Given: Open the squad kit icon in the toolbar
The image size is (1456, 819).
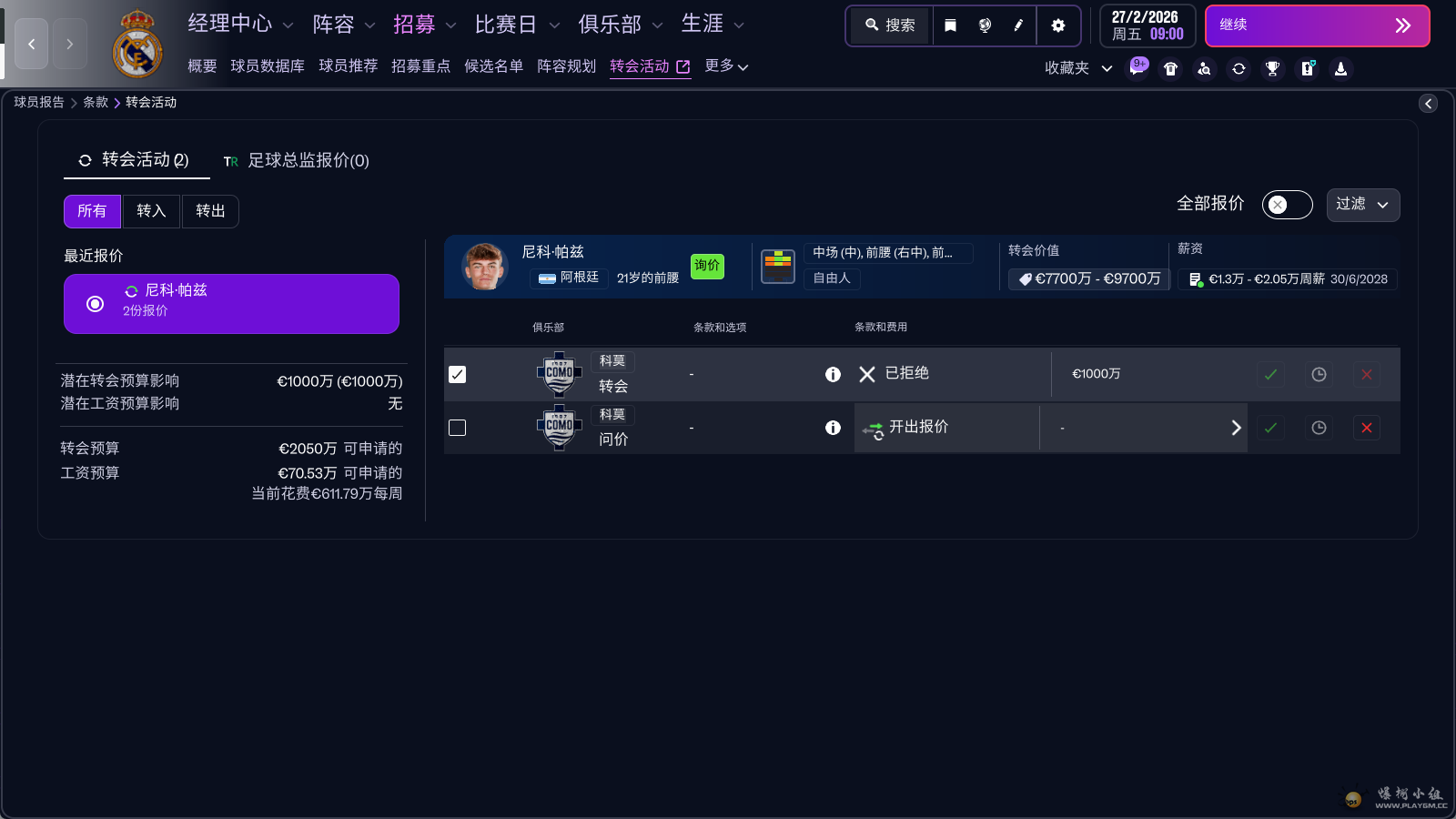Looking at the screenshot, I should (x=1171, y=68).
